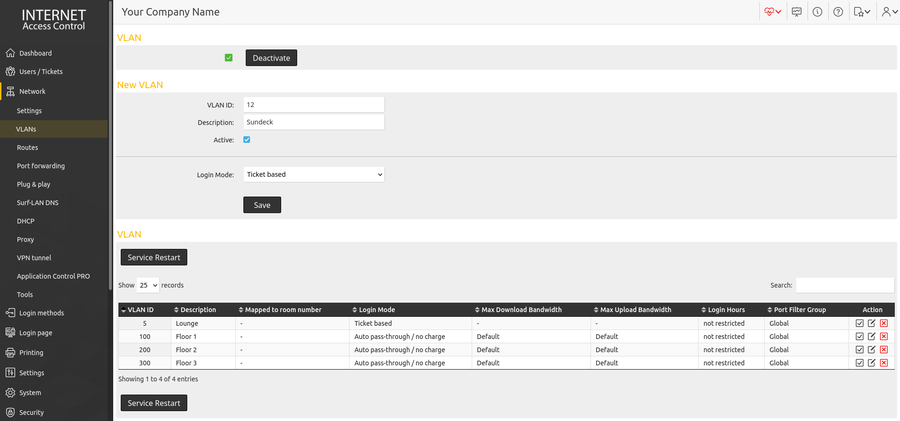Click the Save button
The height and width of the screenshot is (421, 900).
262,205
